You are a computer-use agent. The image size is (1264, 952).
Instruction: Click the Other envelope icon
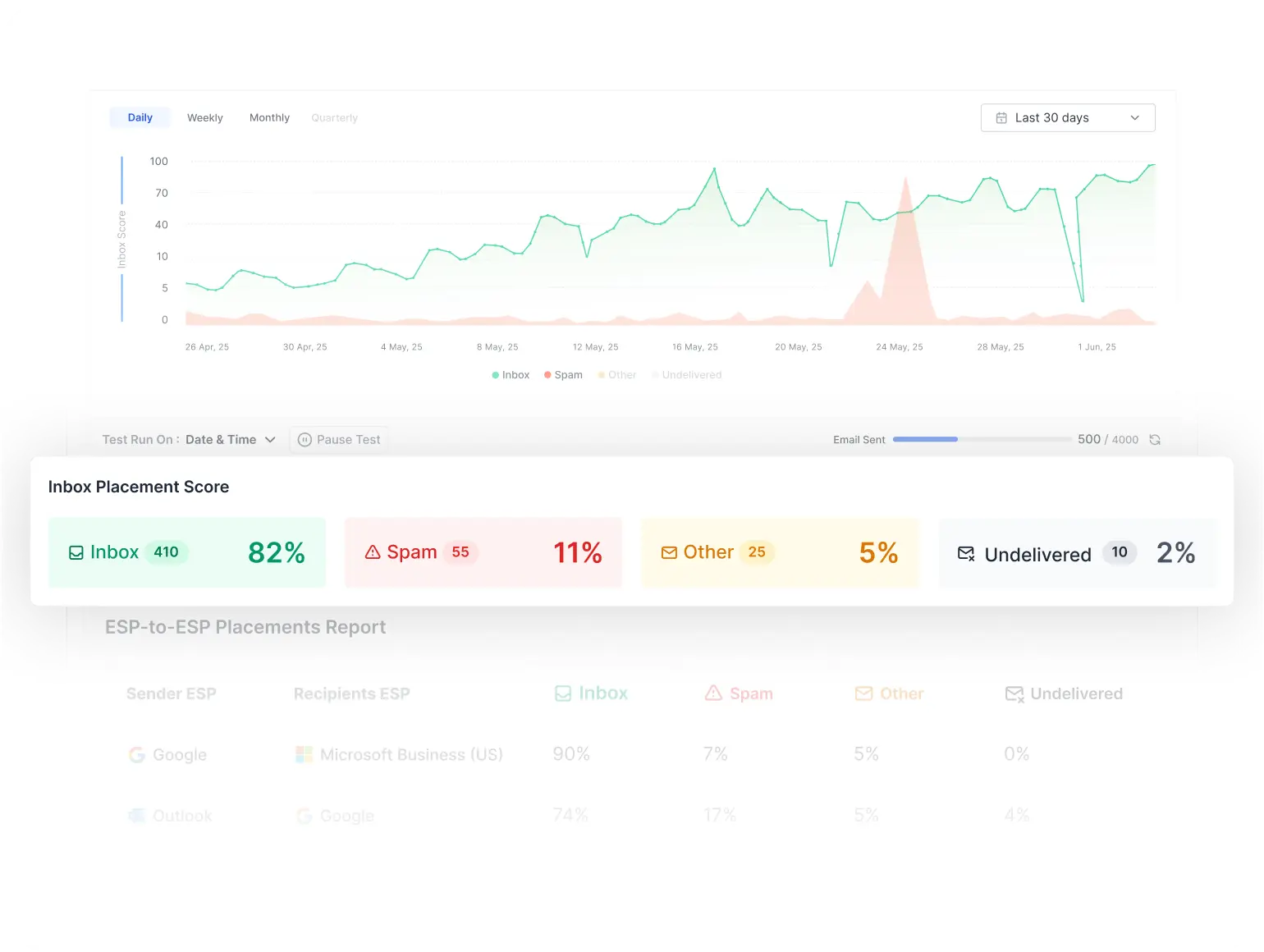click(669, 552)
